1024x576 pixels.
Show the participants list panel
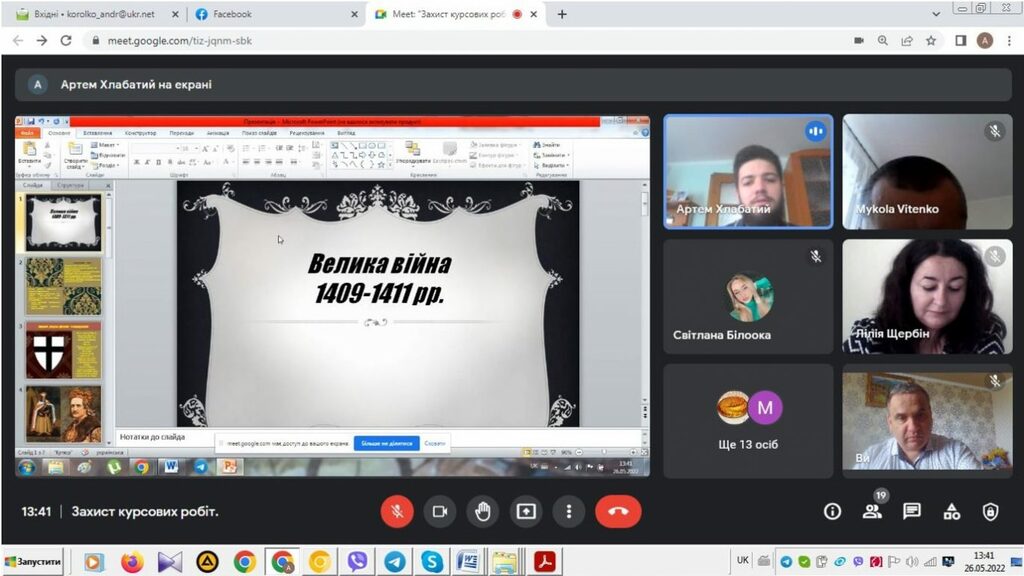872,511
